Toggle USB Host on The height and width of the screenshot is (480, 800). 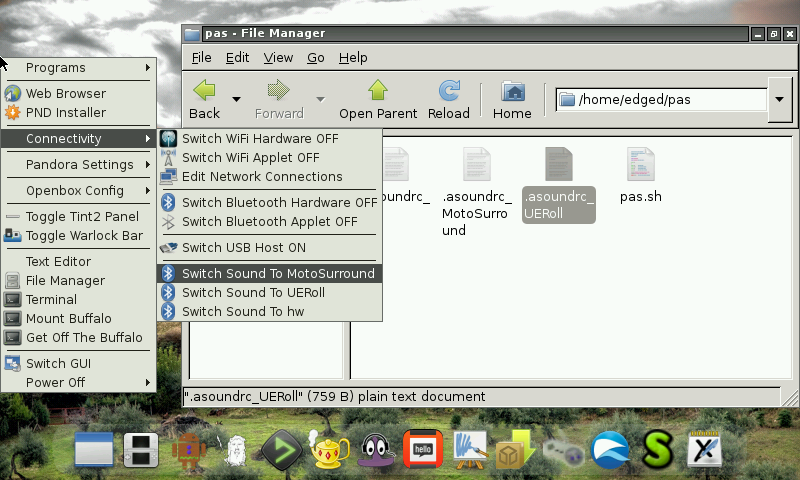[x=244, y=247]
